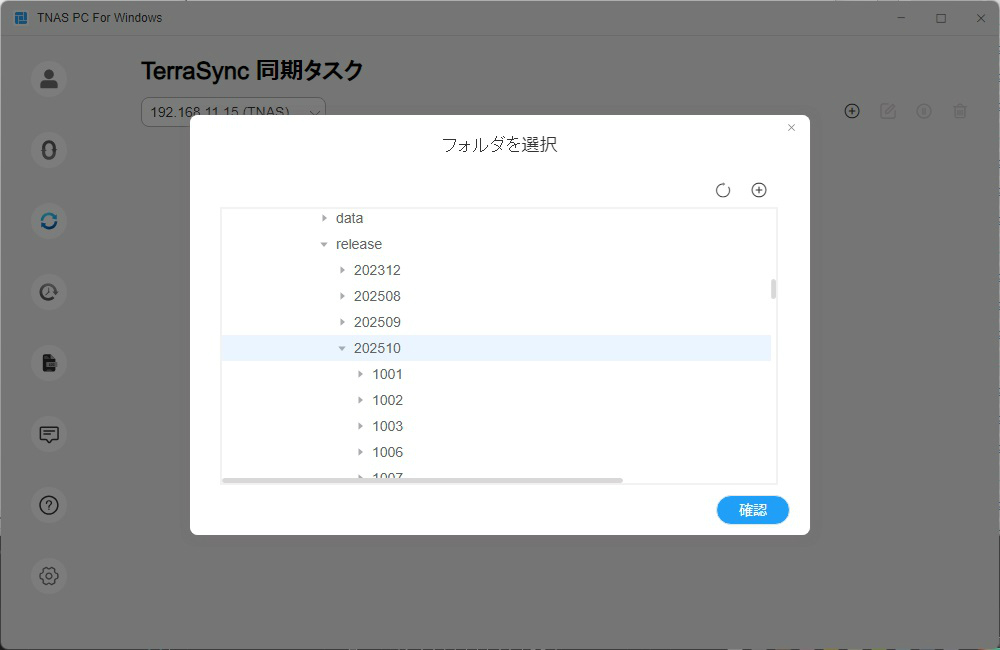Expand the 1002 folder arrow

pos(360,400)
